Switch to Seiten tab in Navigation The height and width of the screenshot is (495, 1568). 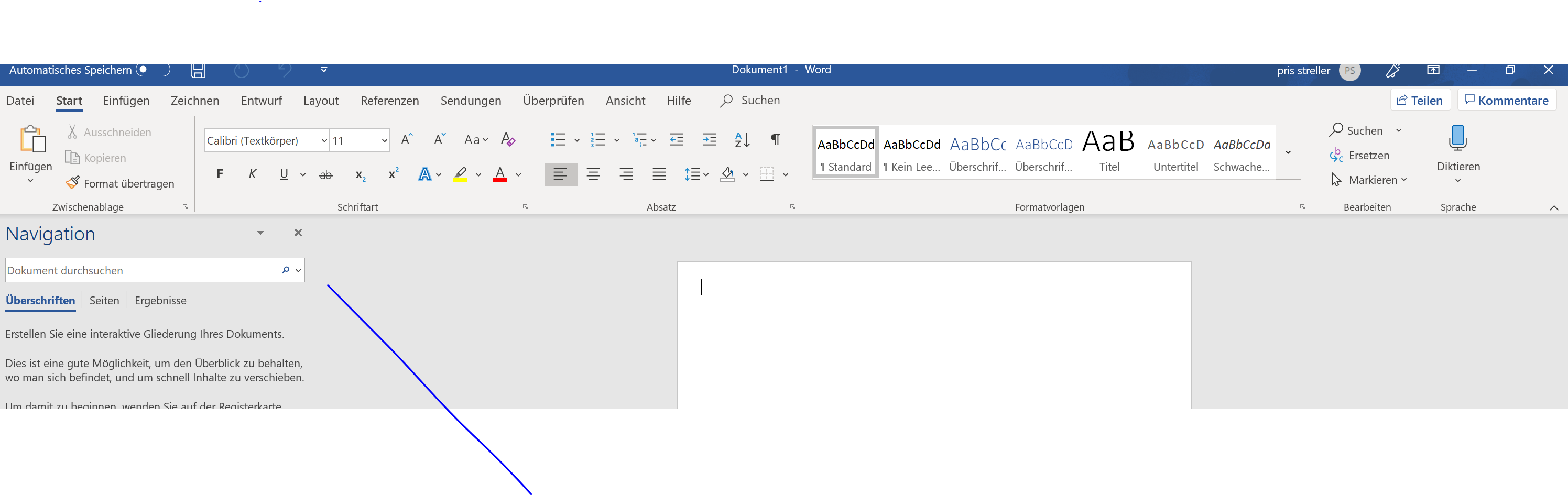[104, 301]
